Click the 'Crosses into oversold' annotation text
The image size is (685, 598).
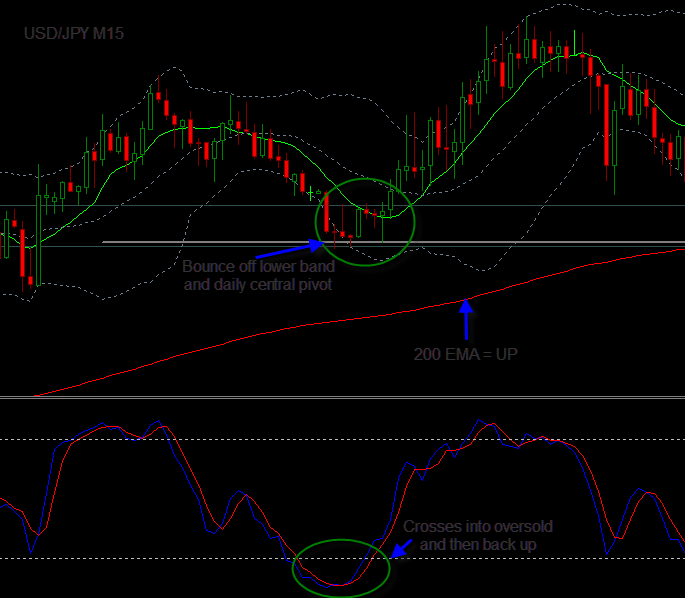478,526
